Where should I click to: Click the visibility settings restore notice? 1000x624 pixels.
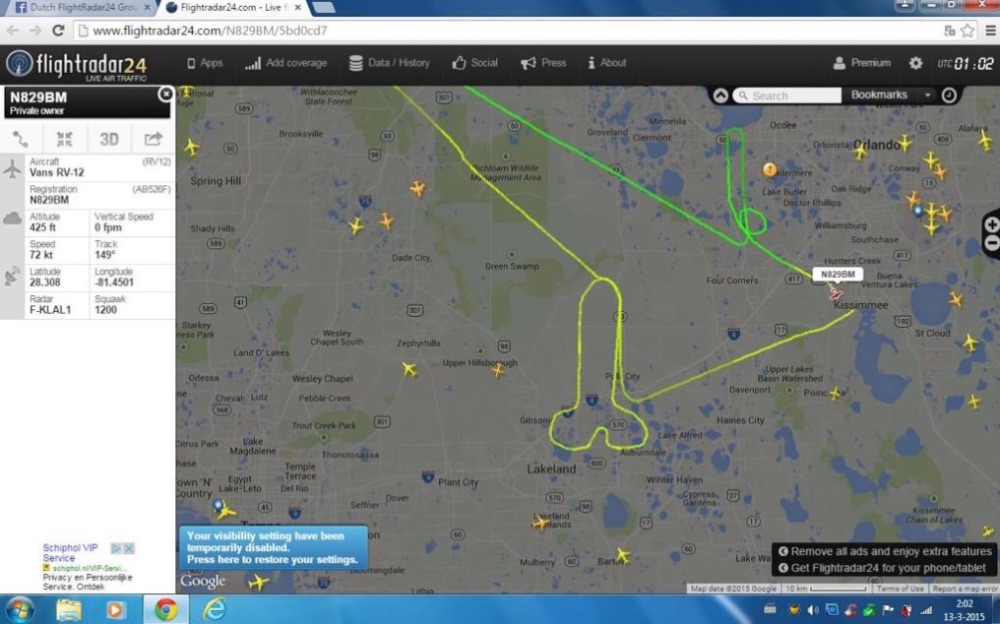(x=273, y=547)
